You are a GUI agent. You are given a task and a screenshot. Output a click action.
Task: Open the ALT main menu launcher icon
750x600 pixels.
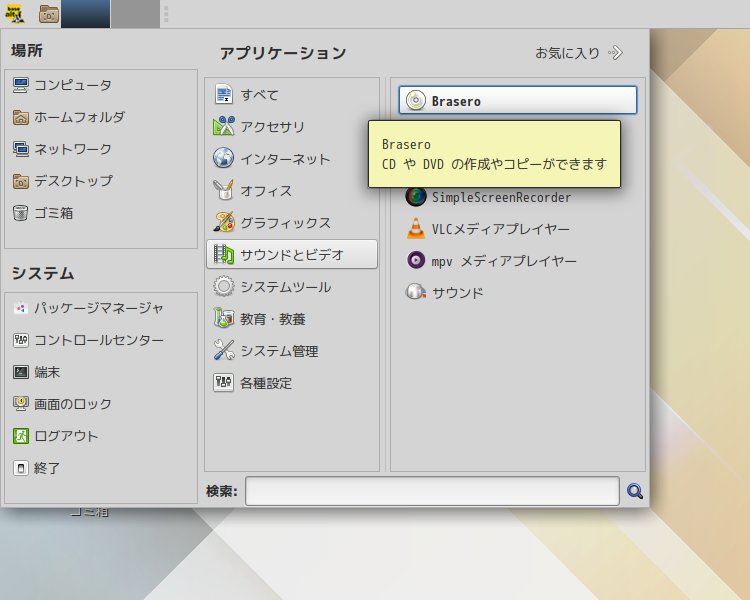[x=14, y=14]
